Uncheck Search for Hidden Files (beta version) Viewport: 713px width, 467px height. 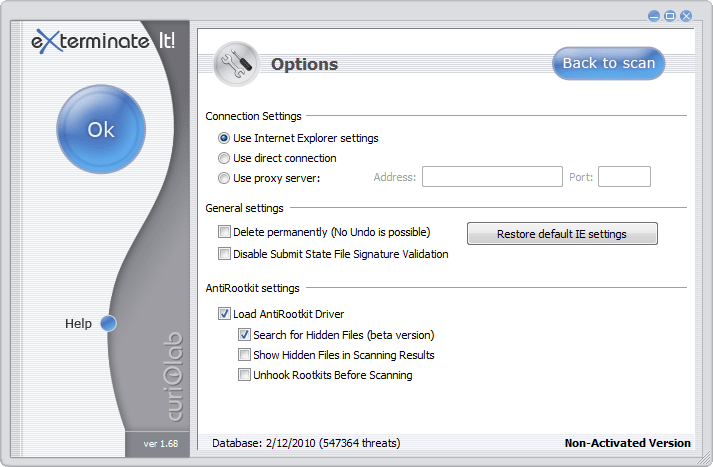click(244, 335)
